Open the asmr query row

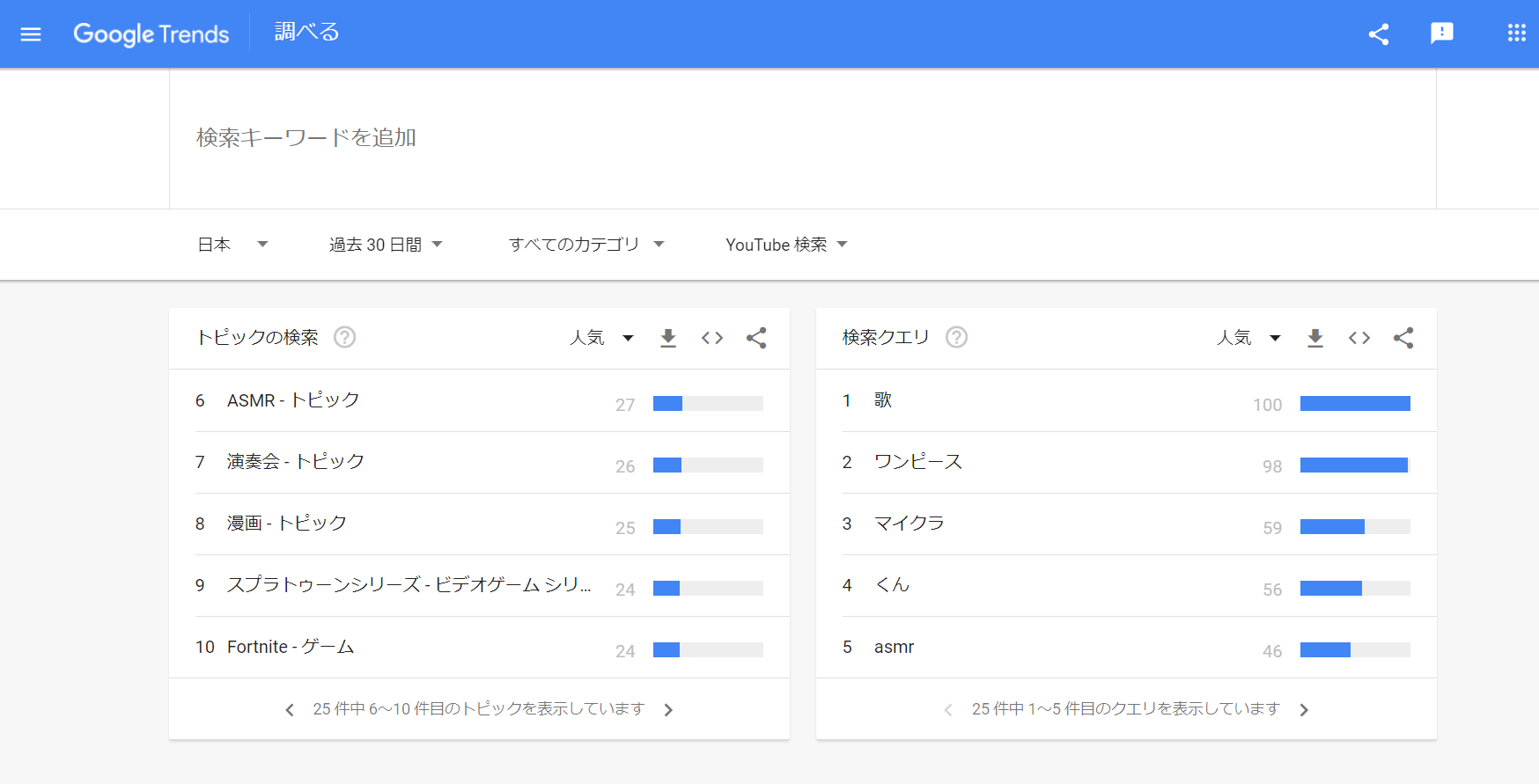point(1126,647)
